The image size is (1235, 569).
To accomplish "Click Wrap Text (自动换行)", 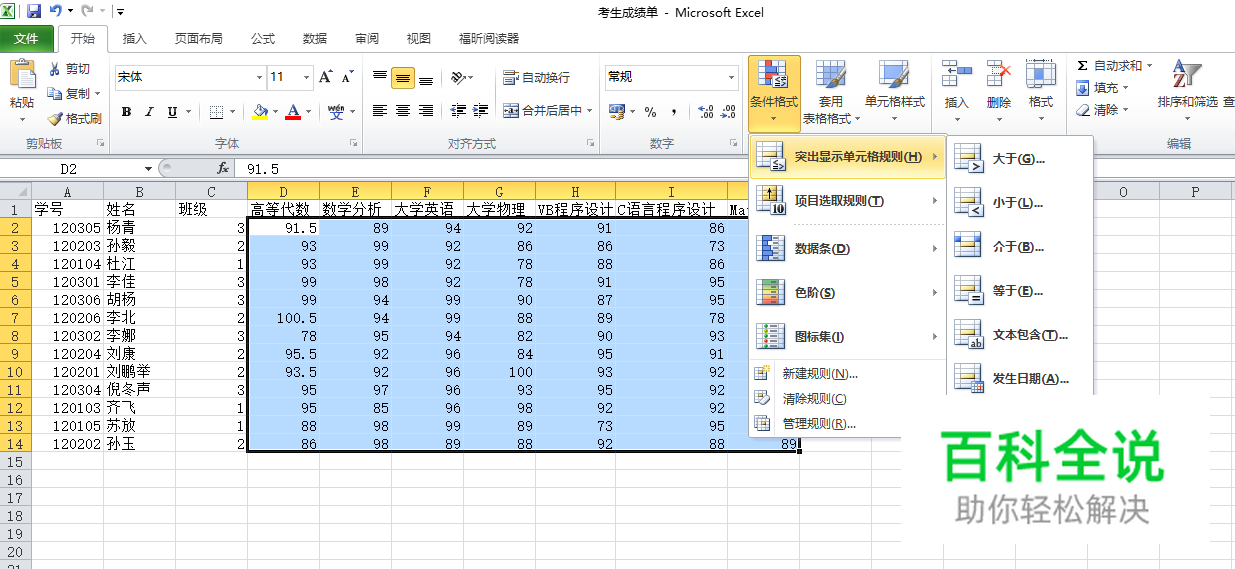I will coord(536,77).
